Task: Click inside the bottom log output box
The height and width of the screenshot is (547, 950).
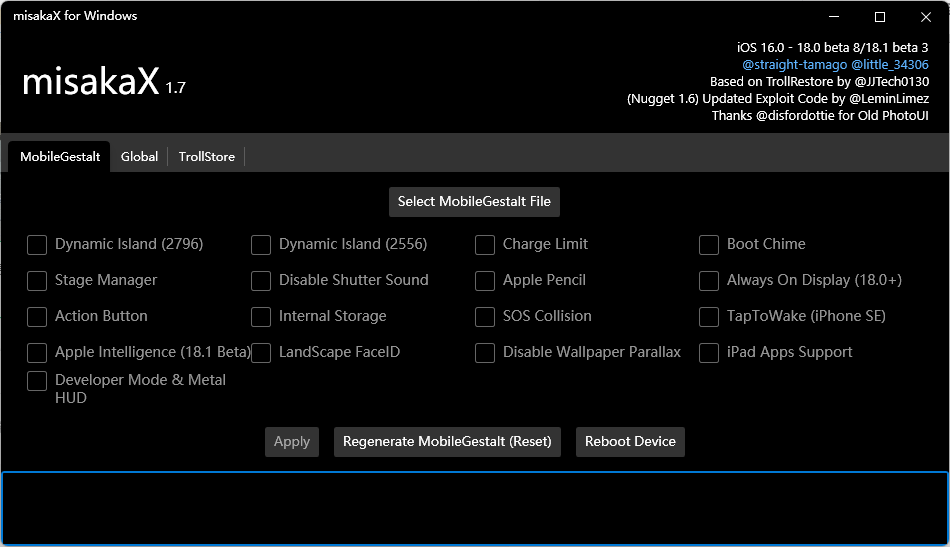Action: [x=474, y=508]
